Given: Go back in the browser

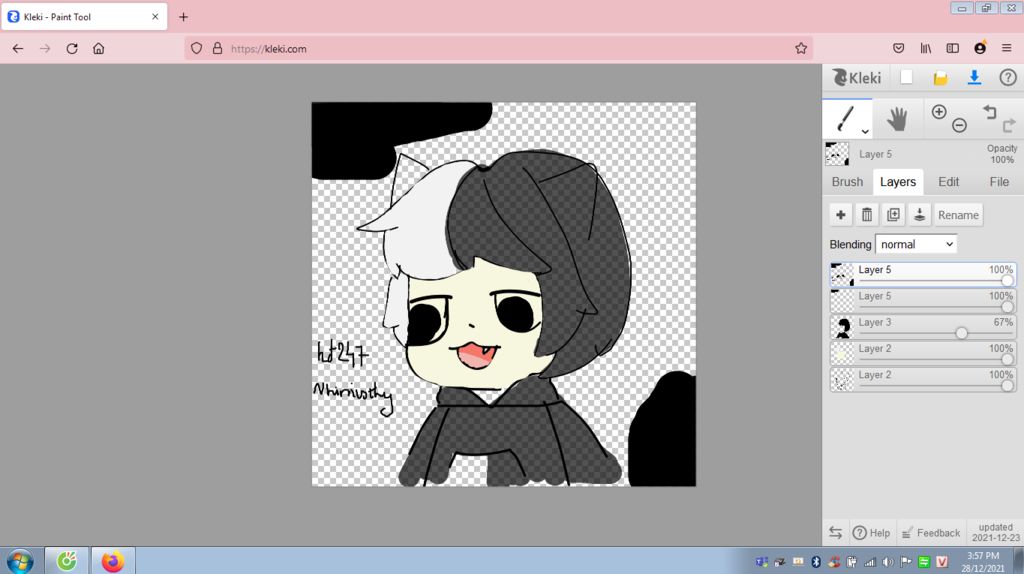Looking at the screenshot, I should pos(18,48).
